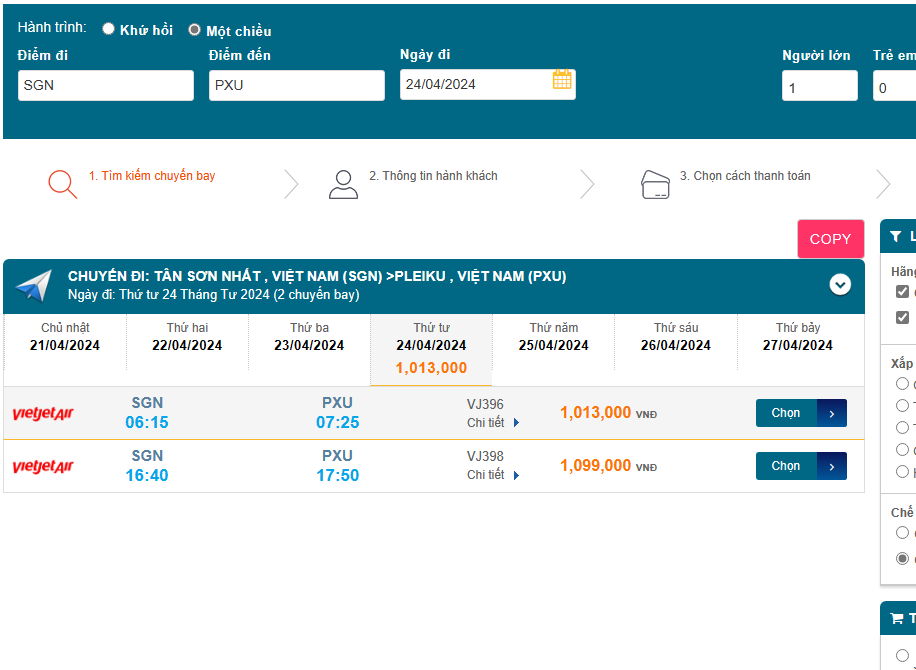Collapse the departure flights panel chevron
Viewport: 916px width, 670px height.
click(x=840, y=285)
